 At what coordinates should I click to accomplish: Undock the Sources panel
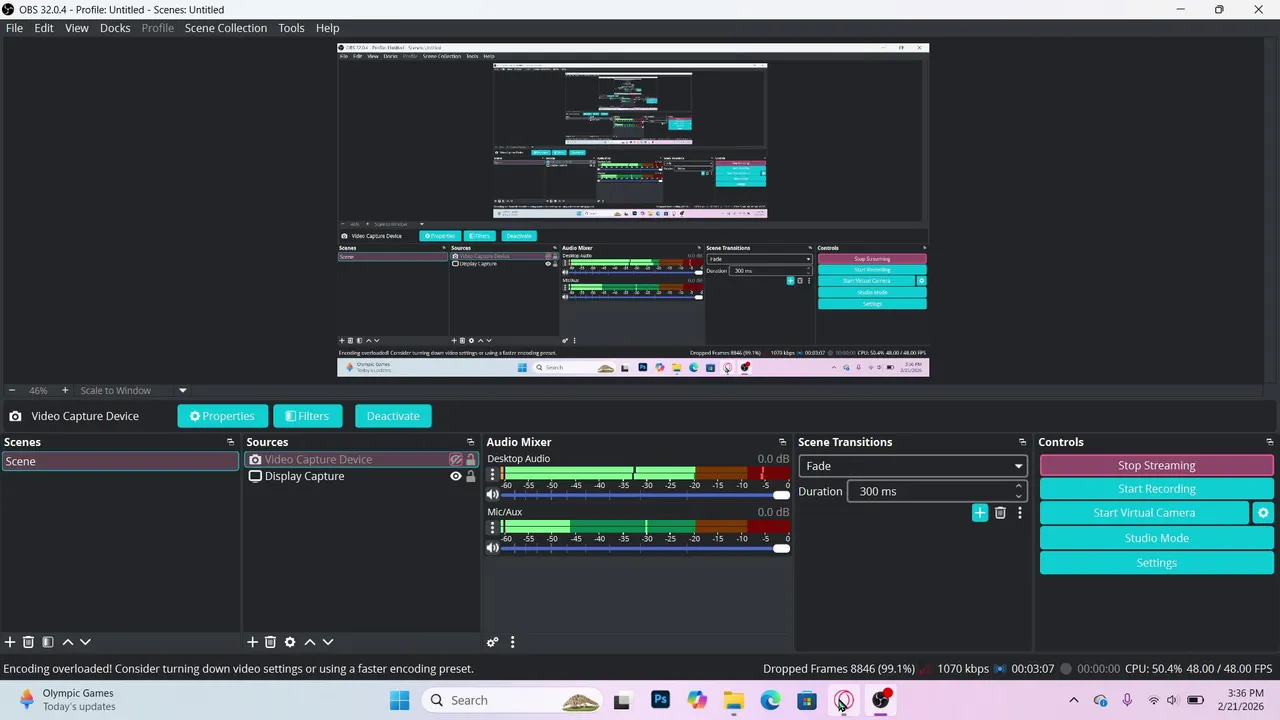point(470,442)
